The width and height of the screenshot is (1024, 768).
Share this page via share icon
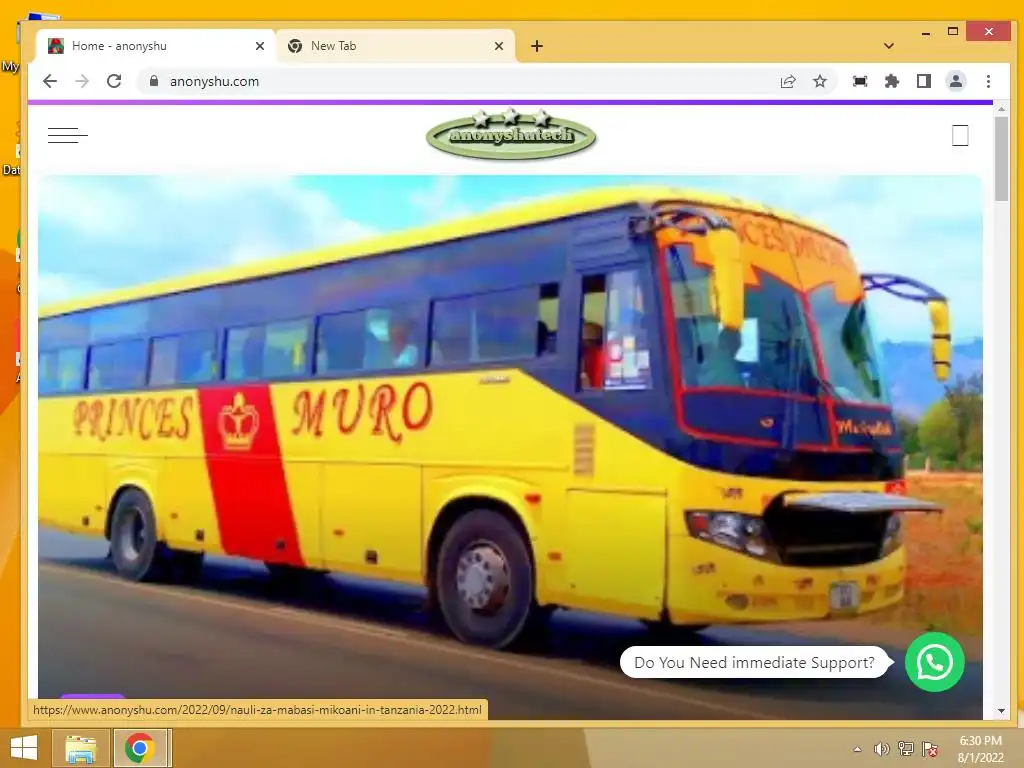pyautogui.click(x=788, y=81)
